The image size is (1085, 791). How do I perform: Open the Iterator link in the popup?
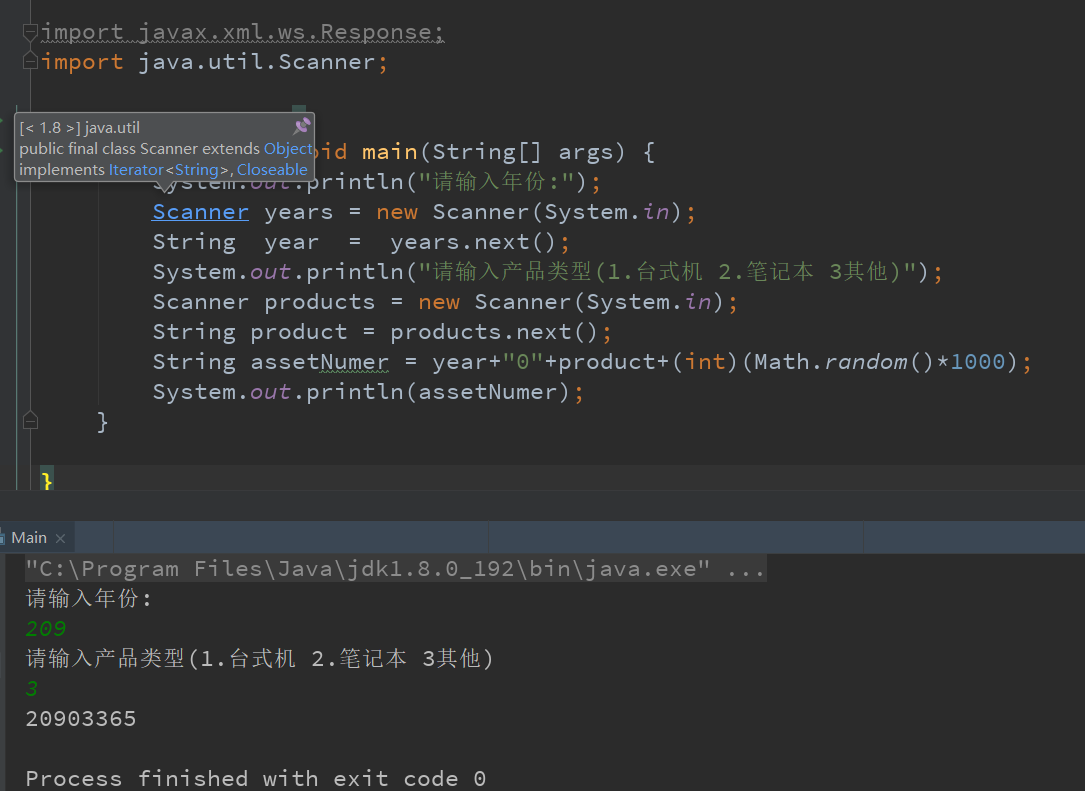136,170
